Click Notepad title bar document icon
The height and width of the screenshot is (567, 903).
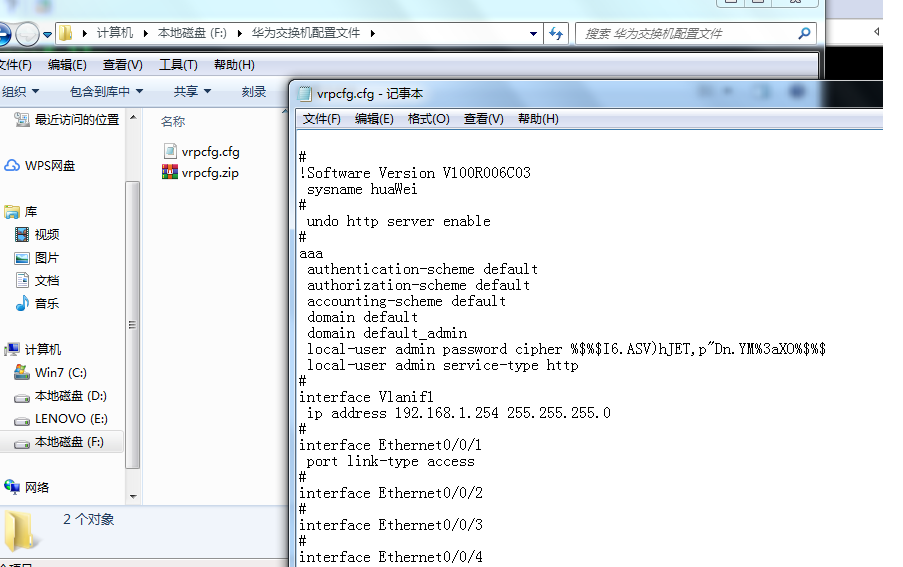304,94
